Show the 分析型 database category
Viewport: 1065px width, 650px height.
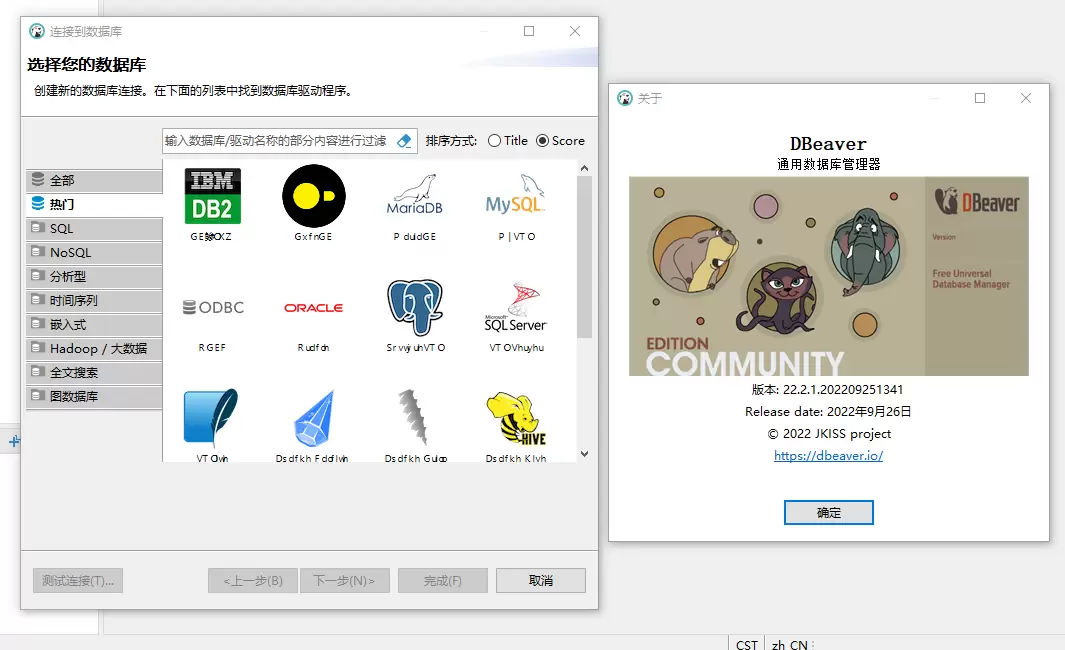pos(94,276)
